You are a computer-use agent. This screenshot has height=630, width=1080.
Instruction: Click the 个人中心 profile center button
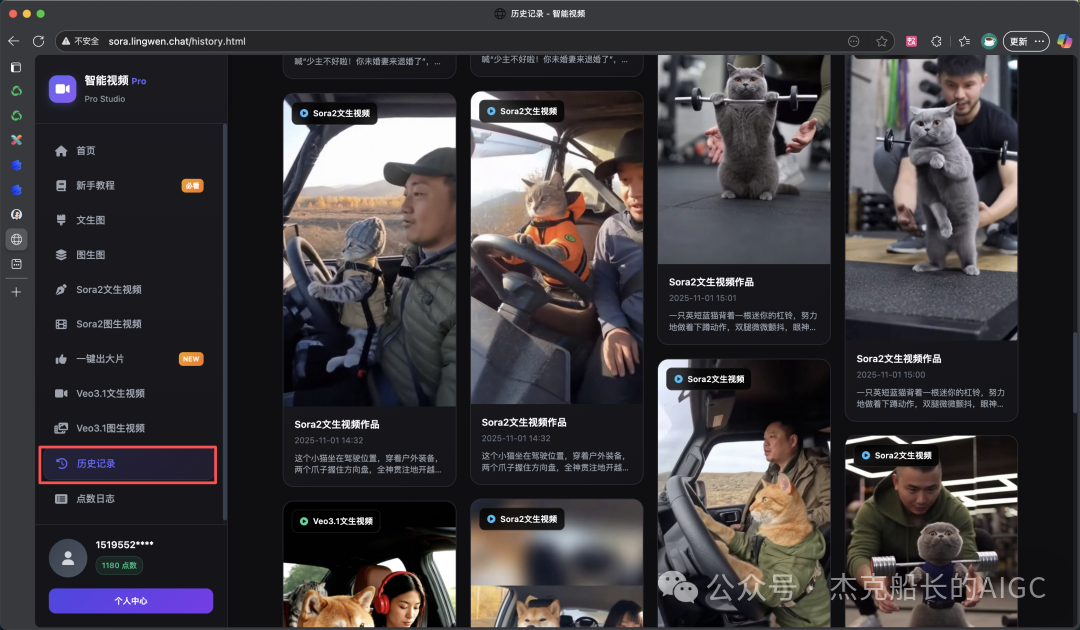(x=131, y=601)
